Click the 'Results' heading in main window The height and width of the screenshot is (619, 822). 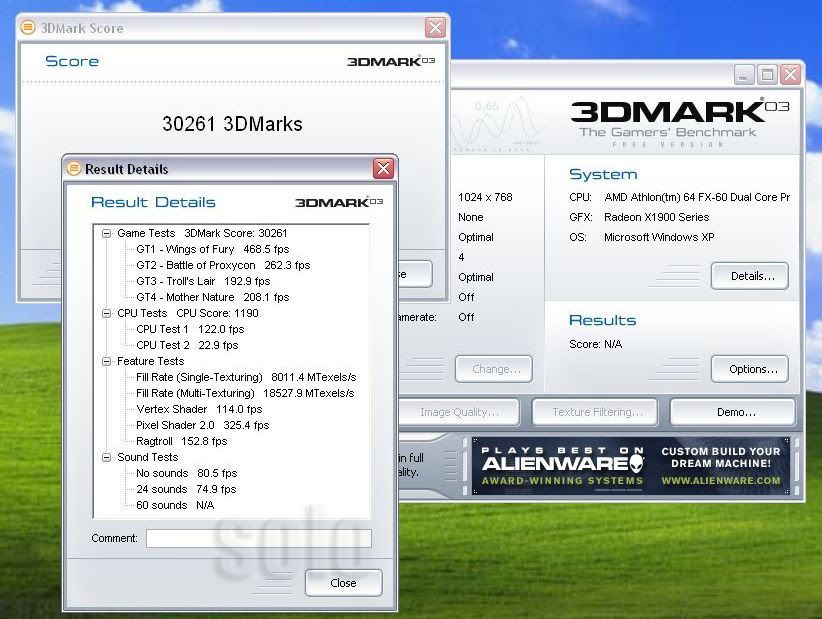(602, 320)
